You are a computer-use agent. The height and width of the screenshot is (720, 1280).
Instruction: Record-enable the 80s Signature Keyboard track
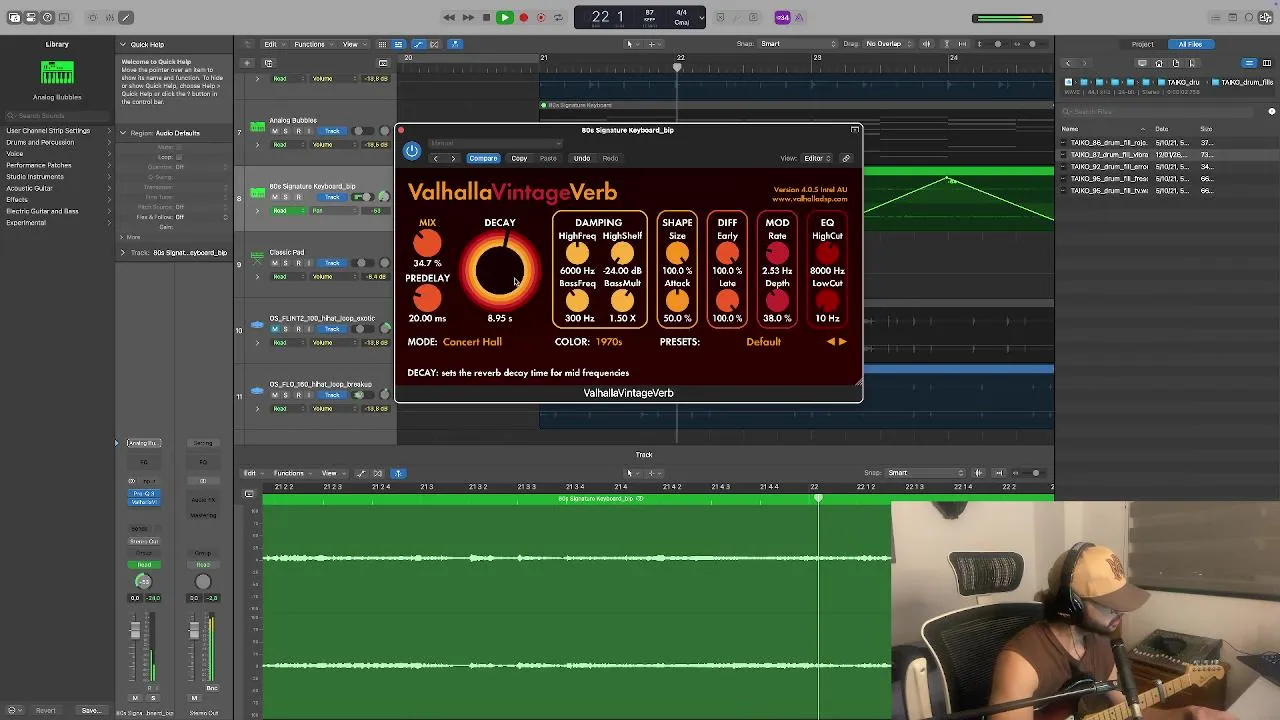click(x=297, y=197)
